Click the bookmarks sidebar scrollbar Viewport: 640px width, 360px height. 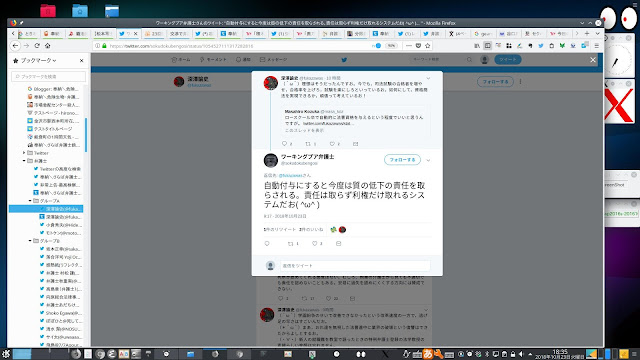[86, 135]
